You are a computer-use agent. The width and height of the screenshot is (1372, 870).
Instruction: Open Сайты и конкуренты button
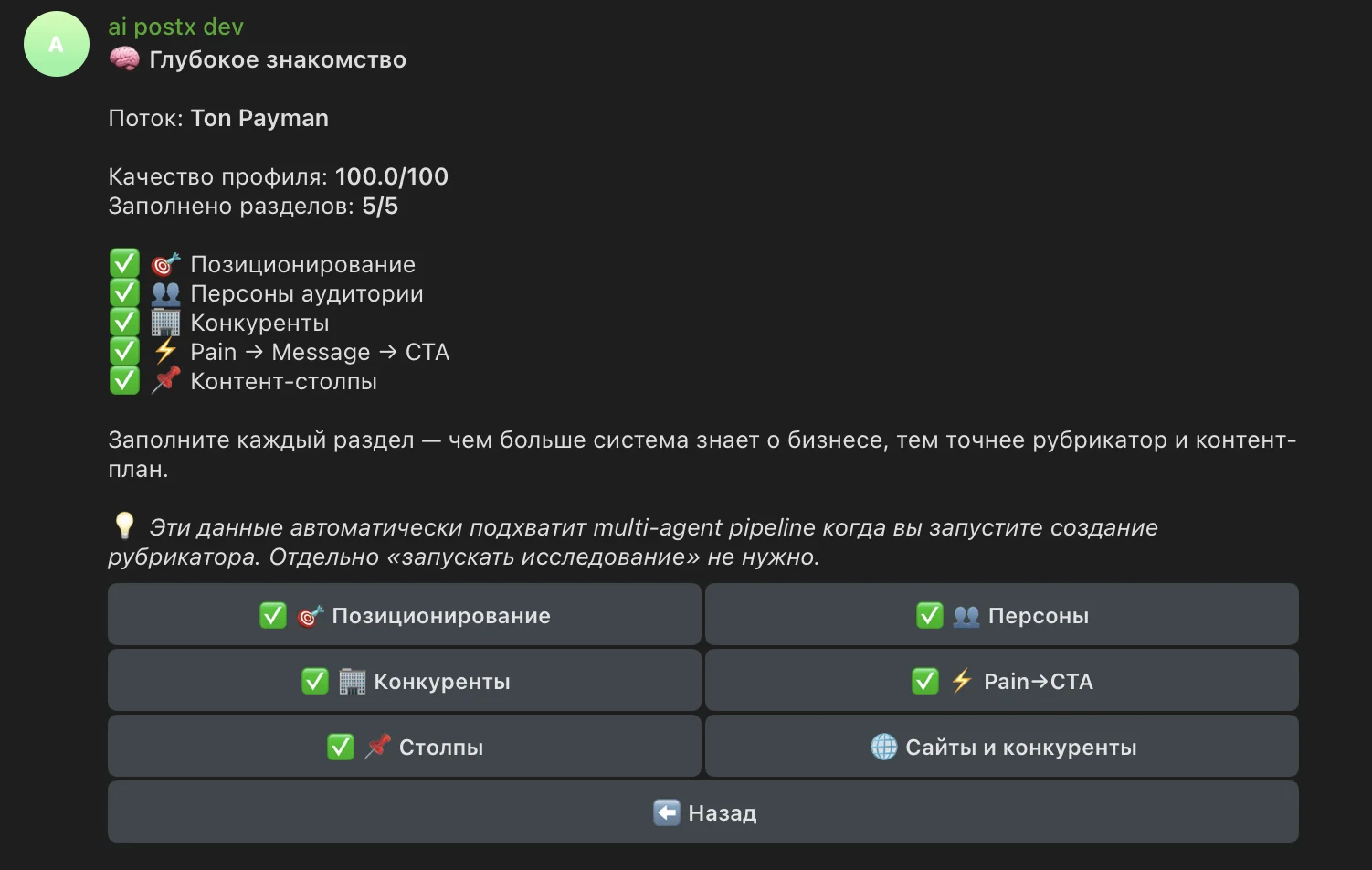pos(1002,747)
